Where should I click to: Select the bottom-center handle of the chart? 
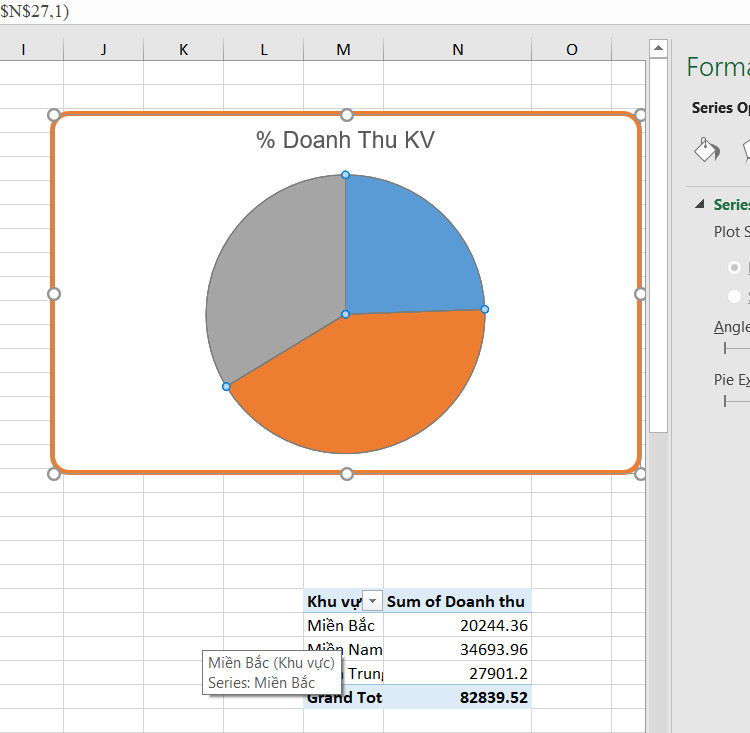coord(347,474)
